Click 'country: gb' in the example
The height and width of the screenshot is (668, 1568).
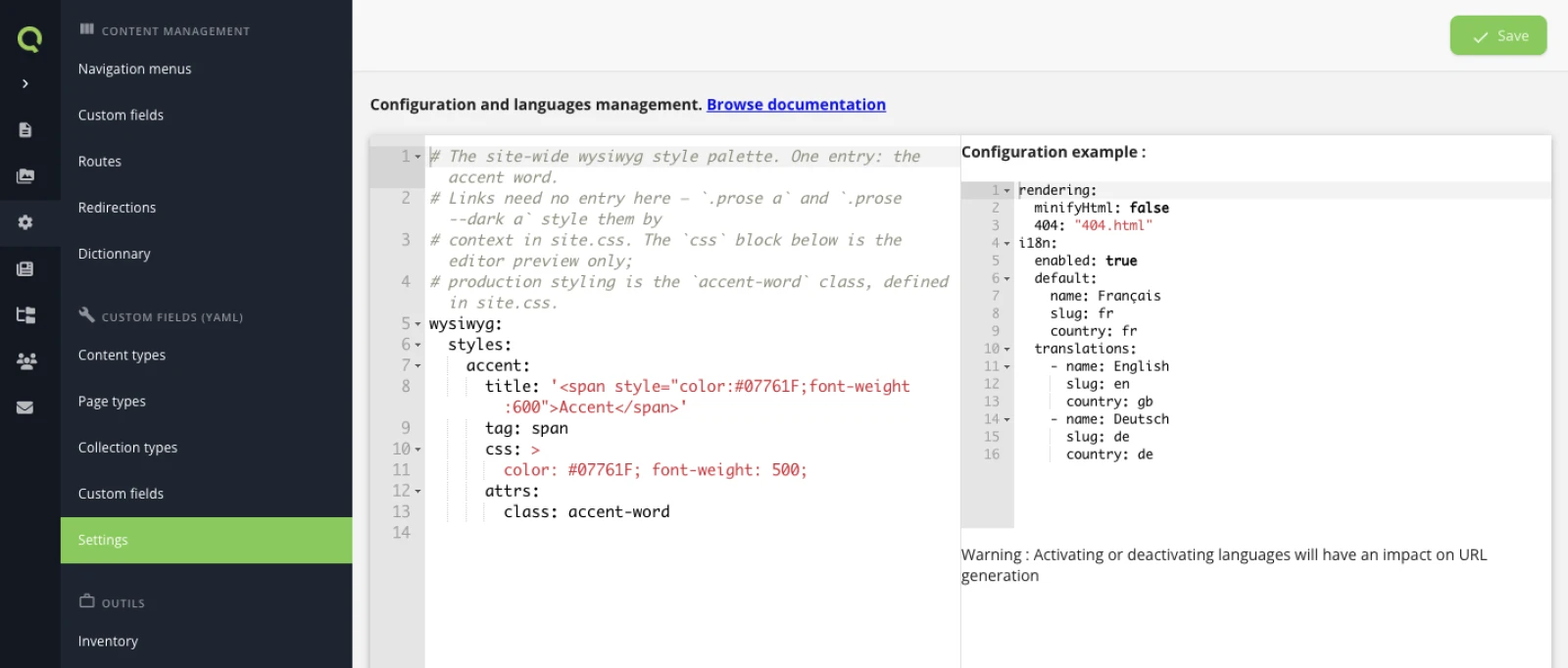click(1109, 402)
